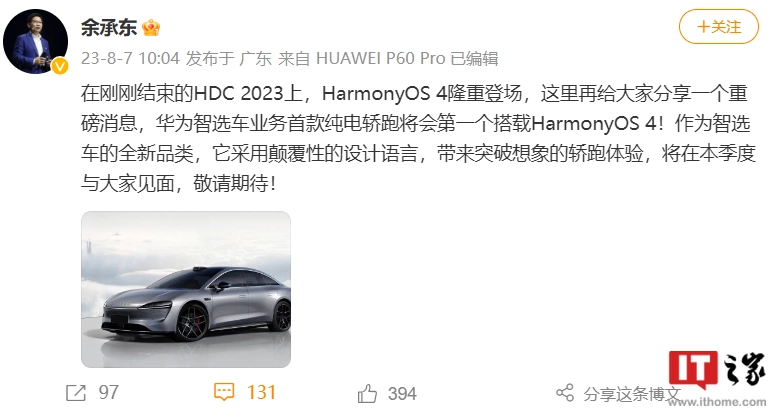
Task: Open the username 余承东 link
Action: pyautogui.click(x=109, y=27)
